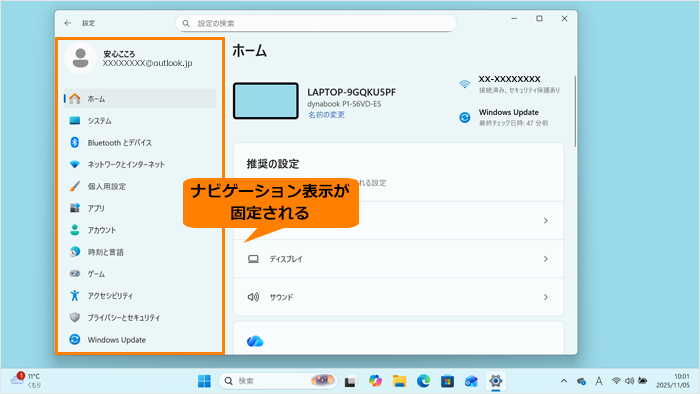Open 個人用設定 in navigation
Image resolution: width=700 pixels, height=394 pixels.
(140, 186)
